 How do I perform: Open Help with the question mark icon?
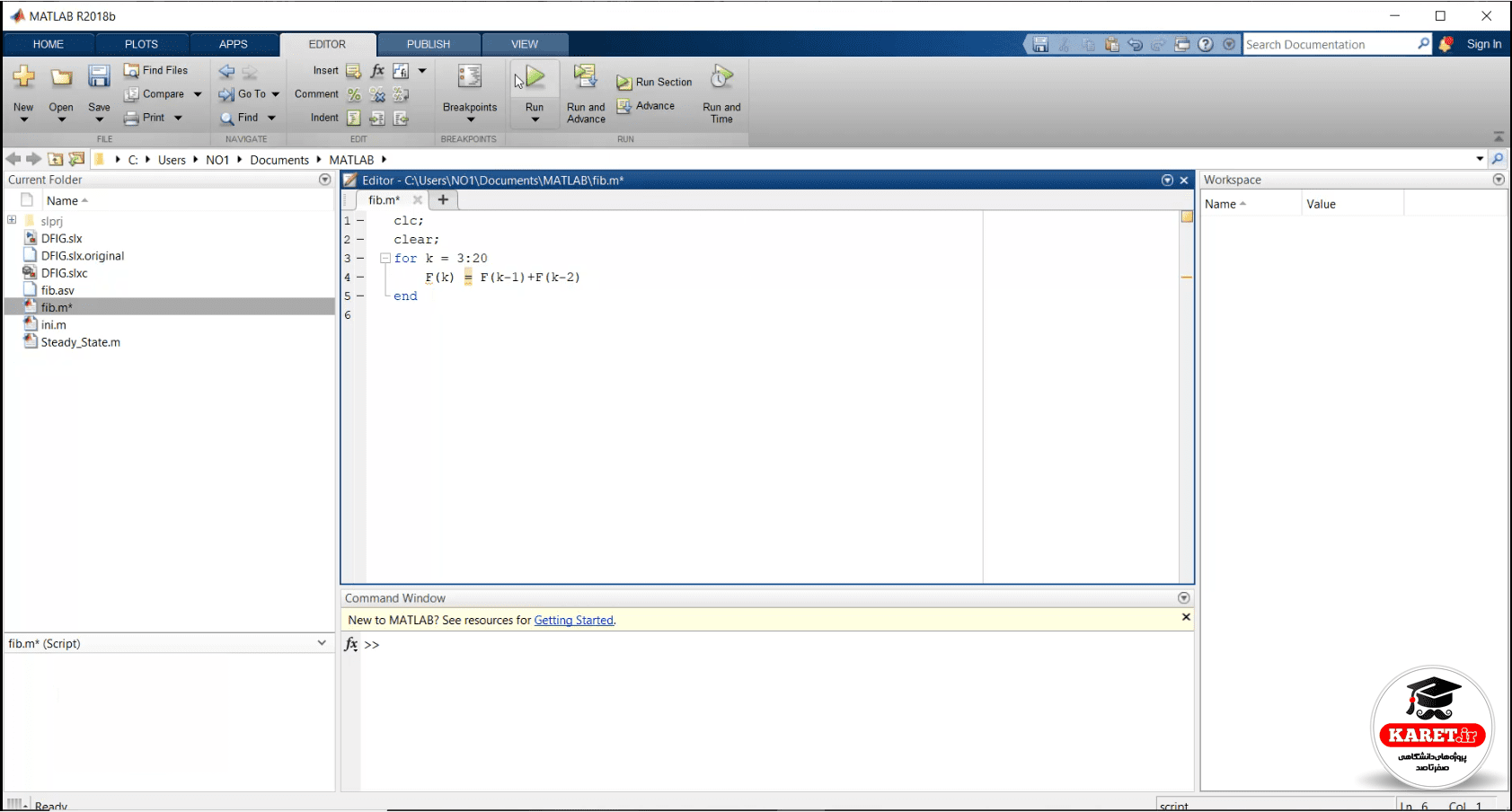click(x=1206, y=44)
